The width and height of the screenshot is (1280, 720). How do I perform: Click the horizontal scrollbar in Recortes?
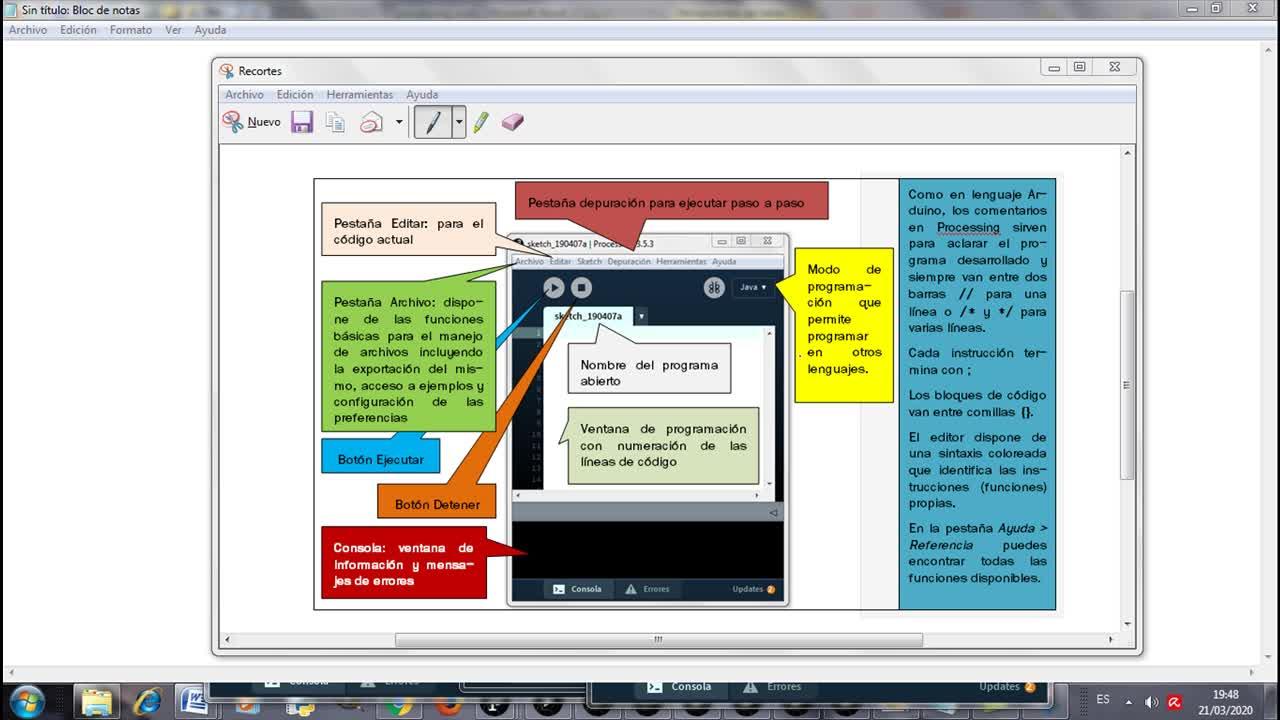pyautogui.click(x=658, y=639)
